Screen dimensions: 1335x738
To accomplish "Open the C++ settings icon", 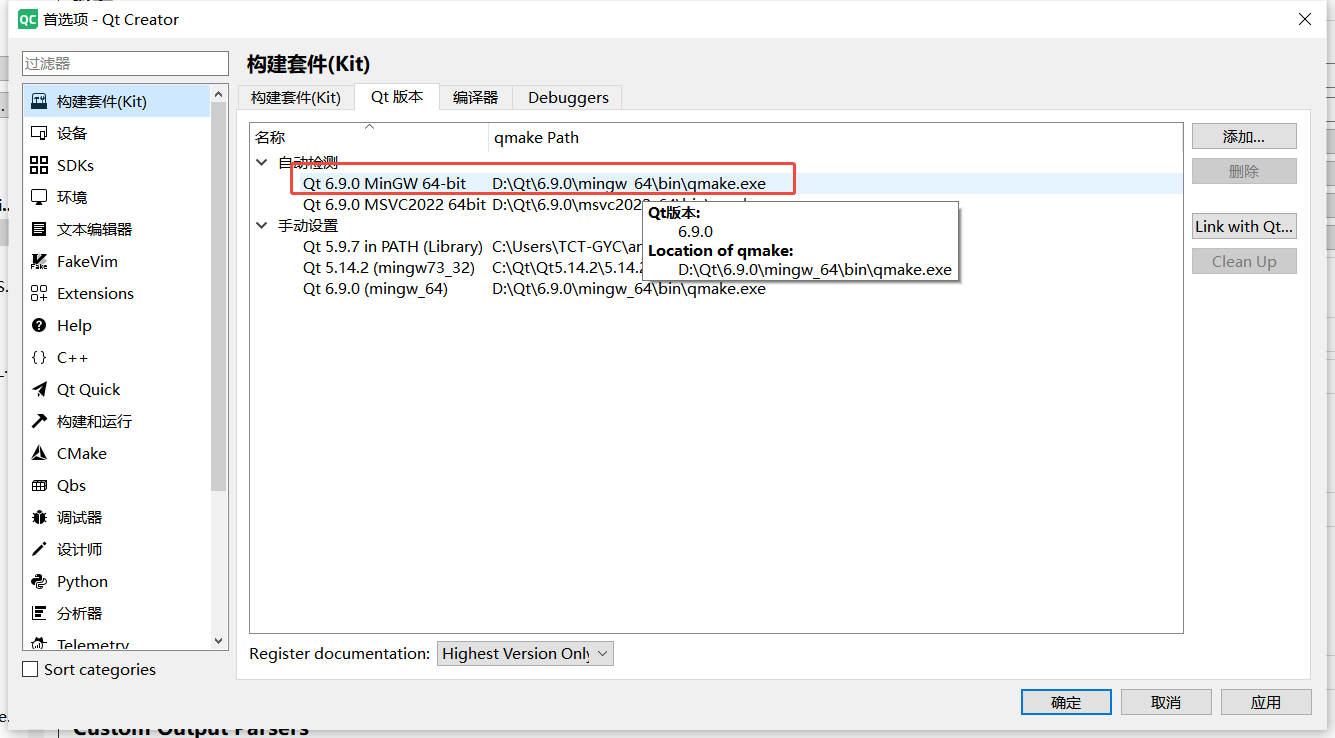I will [39, 357].
